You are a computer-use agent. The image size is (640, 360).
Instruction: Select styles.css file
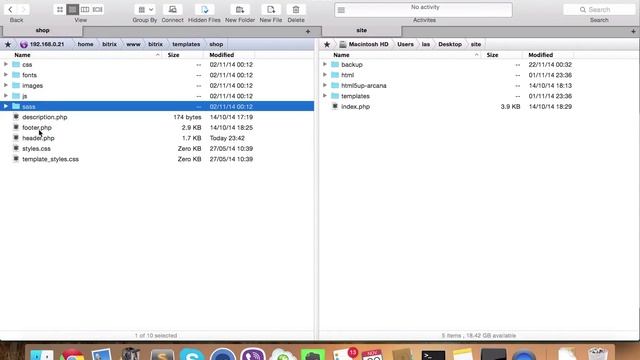point(36,149)
